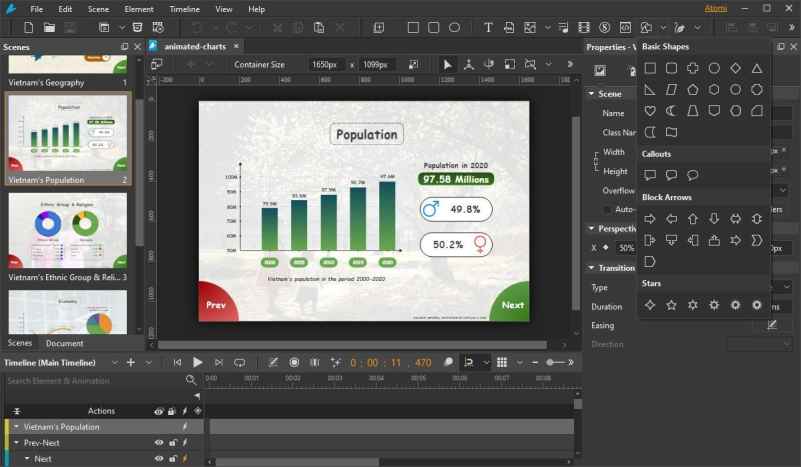Choose the five-point star shape

pos(671,304)
